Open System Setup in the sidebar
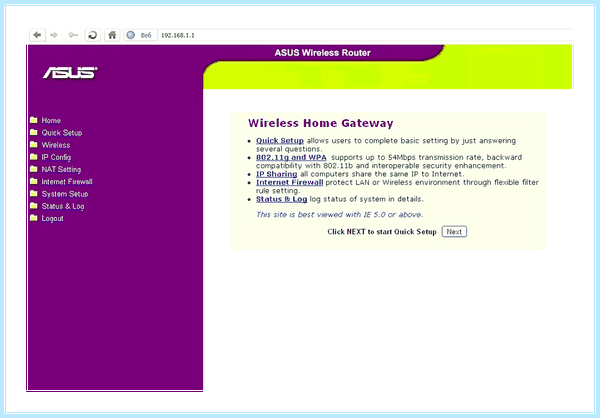 (x=65, y=194)
